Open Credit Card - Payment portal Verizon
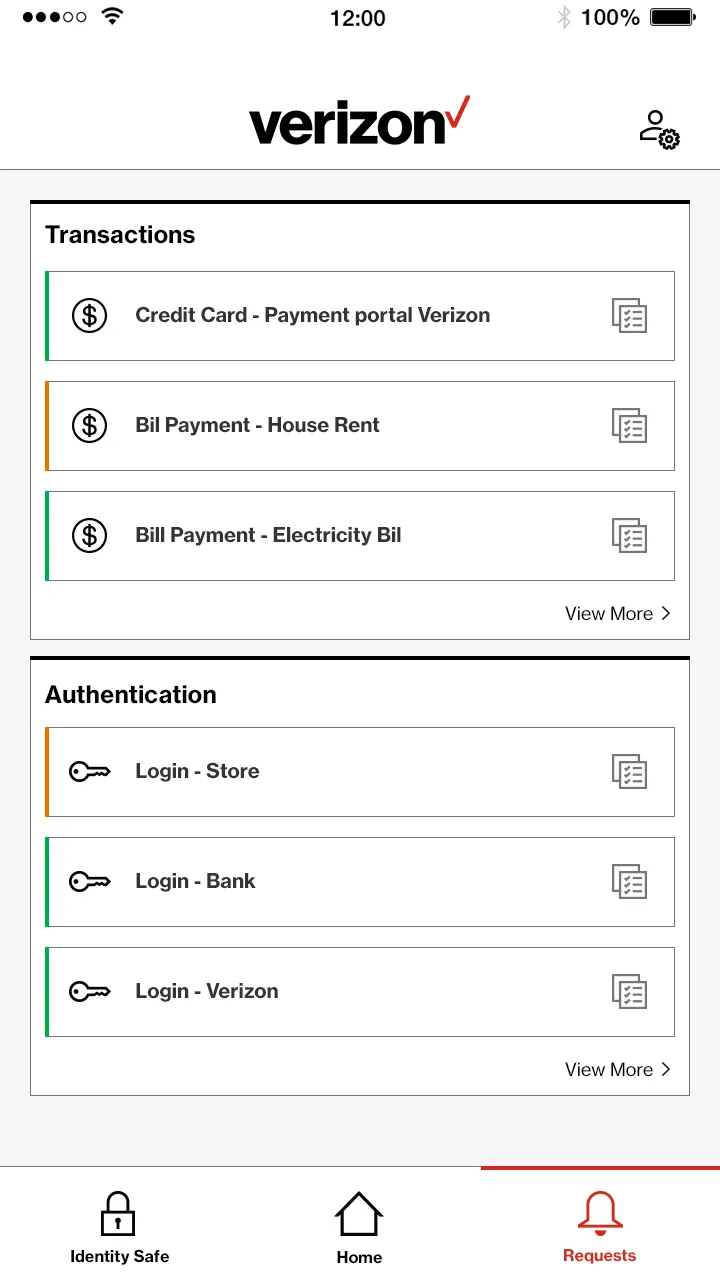This screenshot has width=720, height=1280. (313, 316)
